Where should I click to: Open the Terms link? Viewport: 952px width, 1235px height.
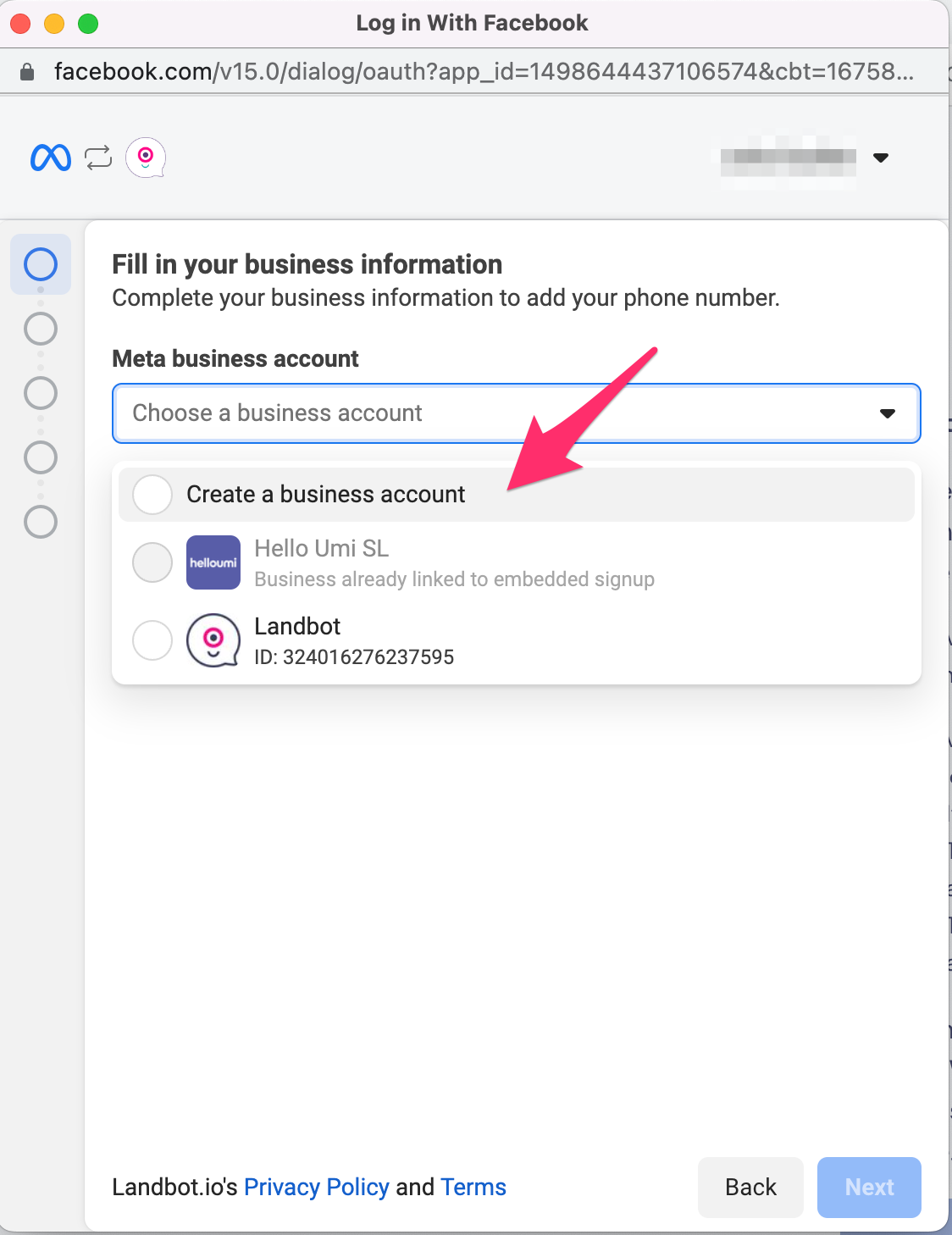point(473,1188)
